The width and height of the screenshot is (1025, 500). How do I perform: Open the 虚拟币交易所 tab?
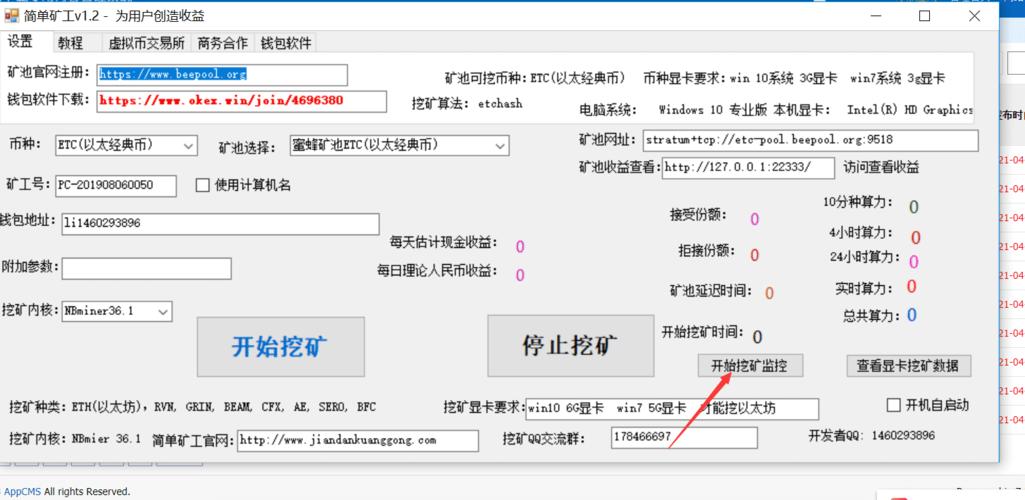[x=146, y=43]
